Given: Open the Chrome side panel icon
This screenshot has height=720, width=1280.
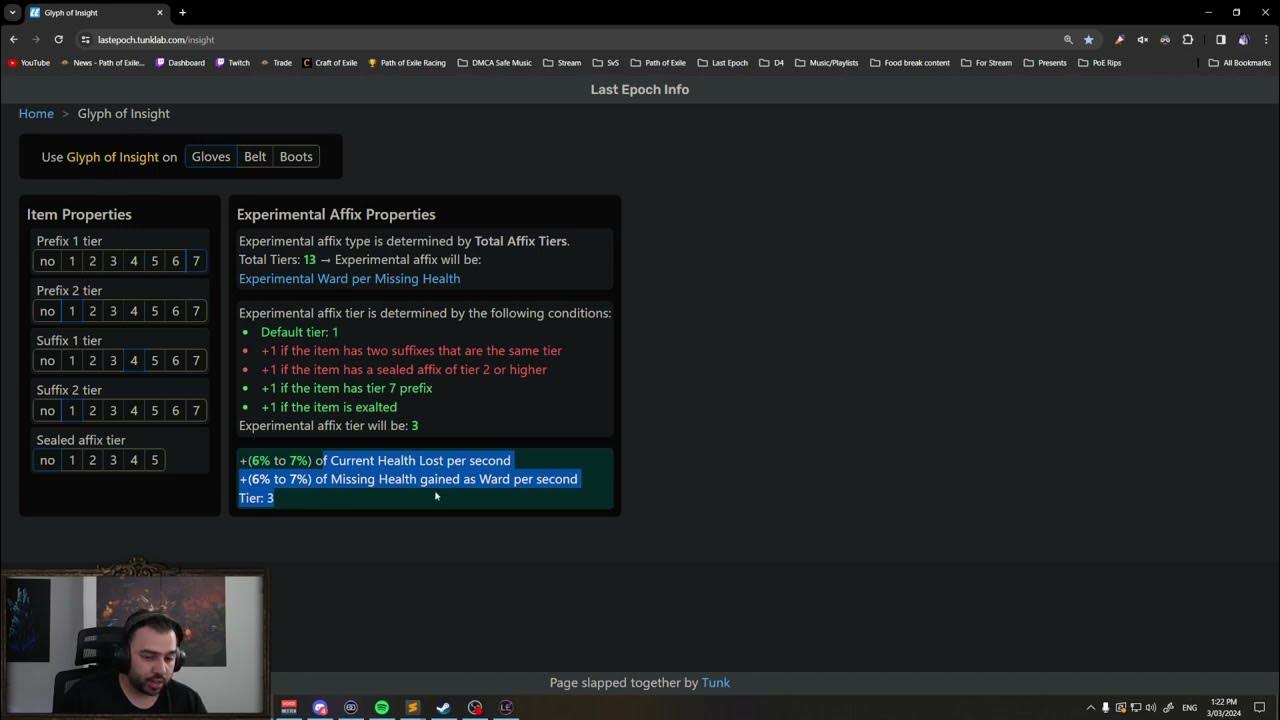Looking at the screenshot, I should pyautogui.click(x=1220, y=40).
